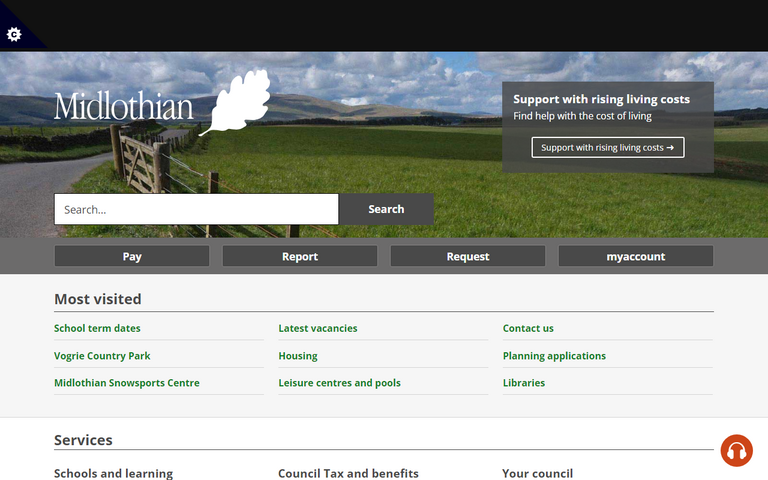
Task: Go to Libraries link
Action: coord(524,383)
